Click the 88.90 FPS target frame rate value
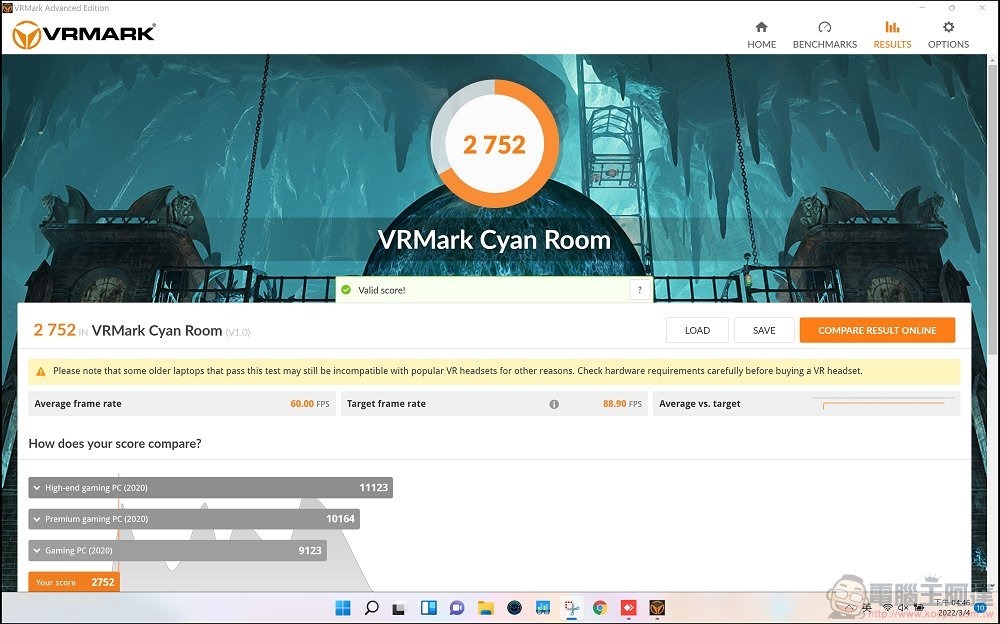The width and height of the screenshot is (1000, 624). click(x=622, y=404)
